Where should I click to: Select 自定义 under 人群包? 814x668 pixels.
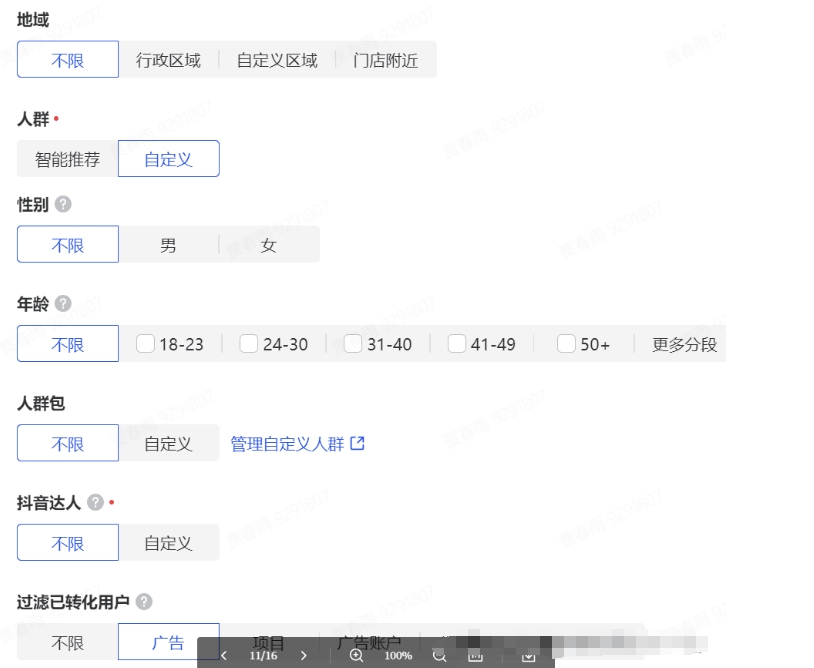point(169,443)
